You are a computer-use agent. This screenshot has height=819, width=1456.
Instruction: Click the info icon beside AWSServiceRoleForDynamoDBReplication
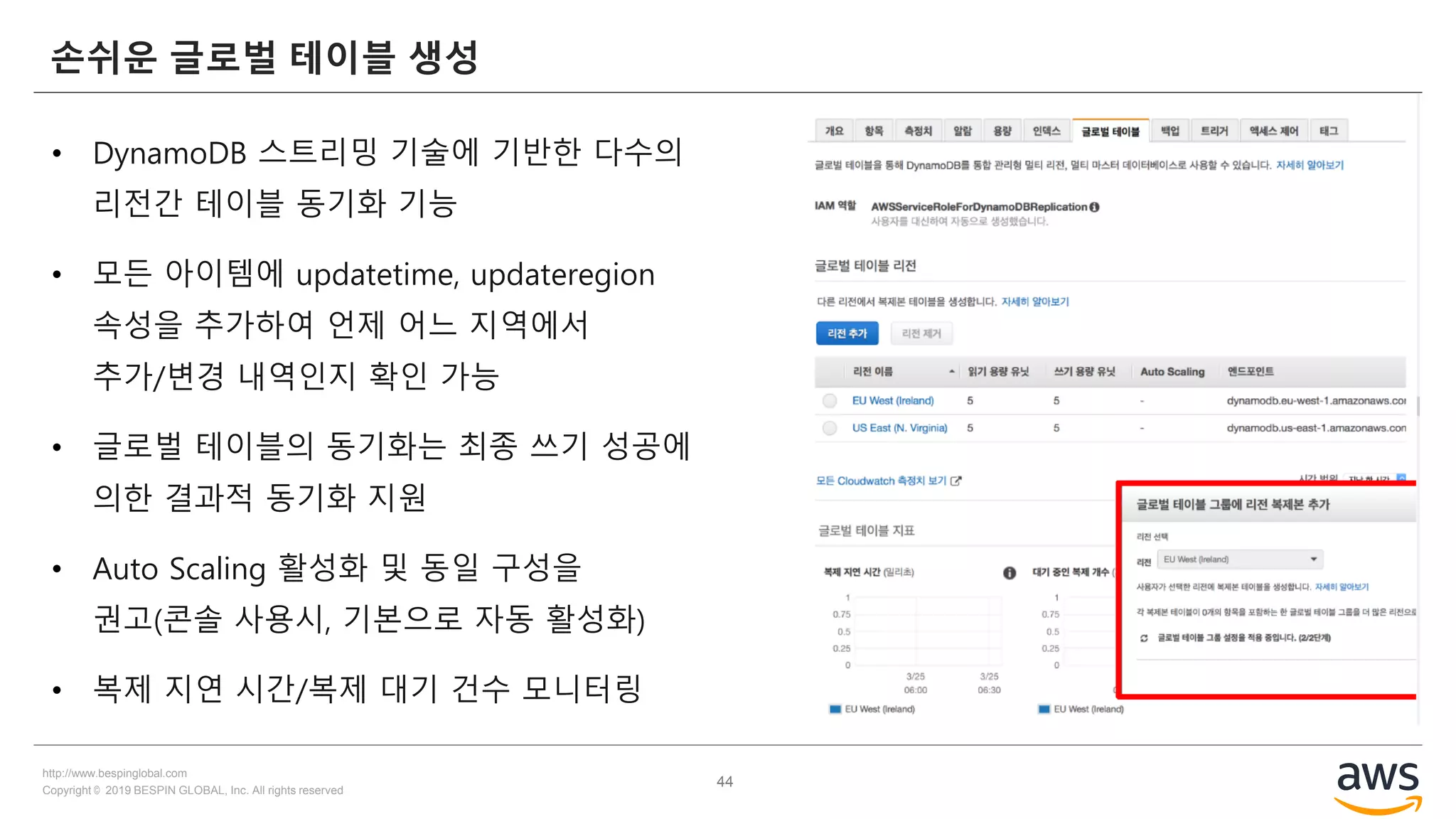1095,207
